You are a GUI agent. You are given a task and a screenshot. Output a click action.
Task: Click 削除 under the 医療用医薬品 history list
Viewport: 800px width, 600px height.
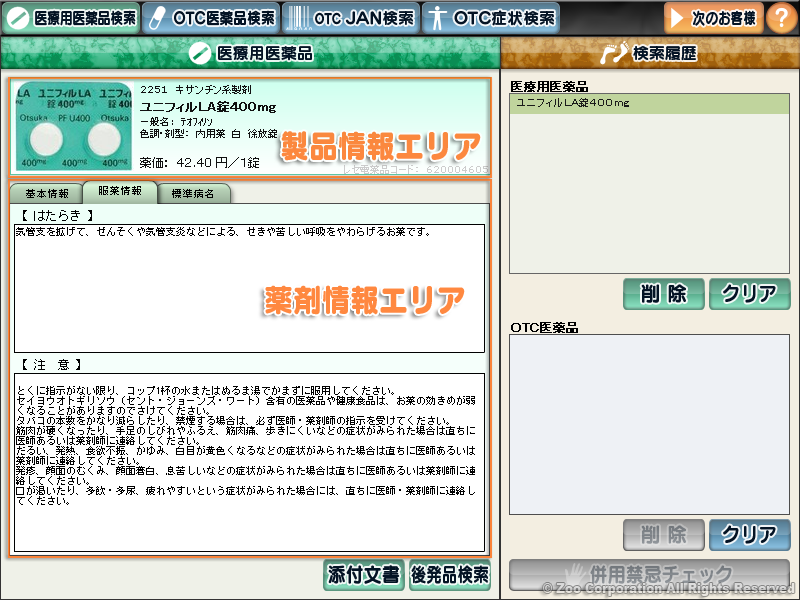(663, 294)
